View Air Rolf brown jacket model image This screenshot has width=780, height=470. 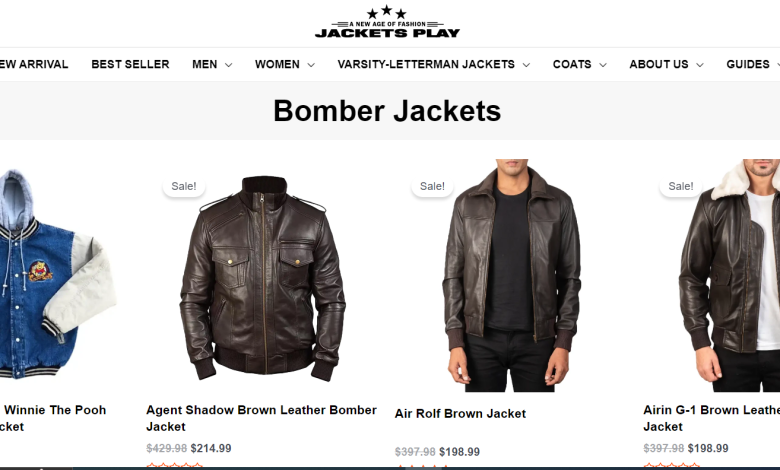(x=511, y=276)
